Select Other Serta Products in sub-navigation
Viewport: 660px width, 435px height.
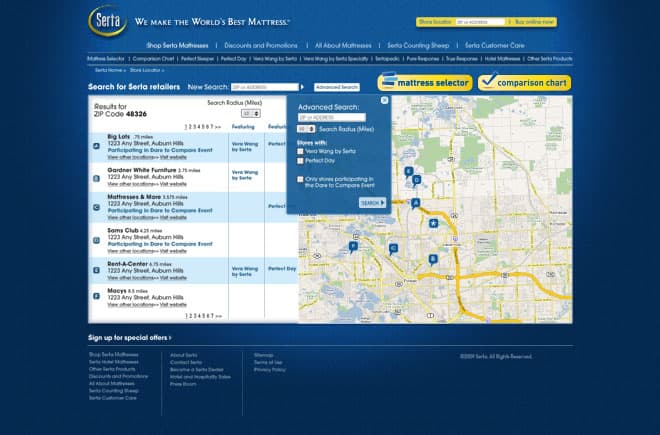[x=550, y=59]
